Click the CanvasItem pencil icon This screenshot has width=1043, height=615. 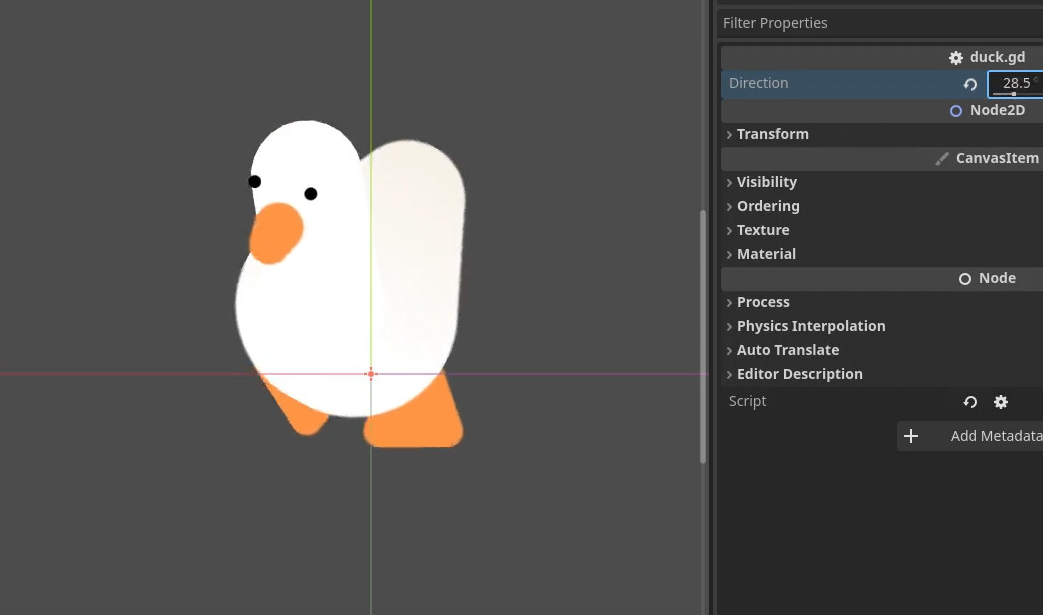click(942, 159)
